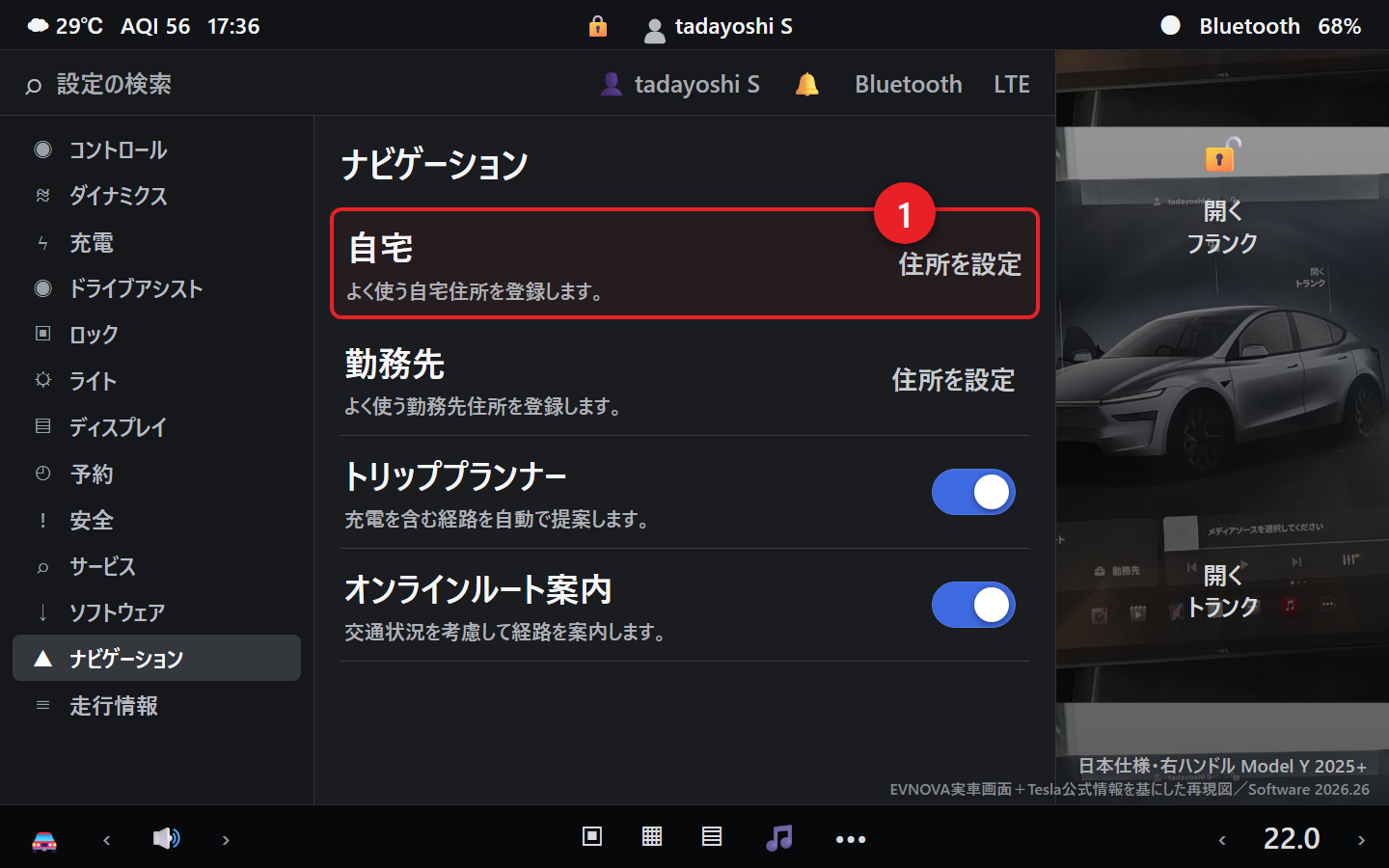This screenshot has width=1389, height=868.
Task: Tap the speaker volume icon
Action: click(x=166, y=838)
